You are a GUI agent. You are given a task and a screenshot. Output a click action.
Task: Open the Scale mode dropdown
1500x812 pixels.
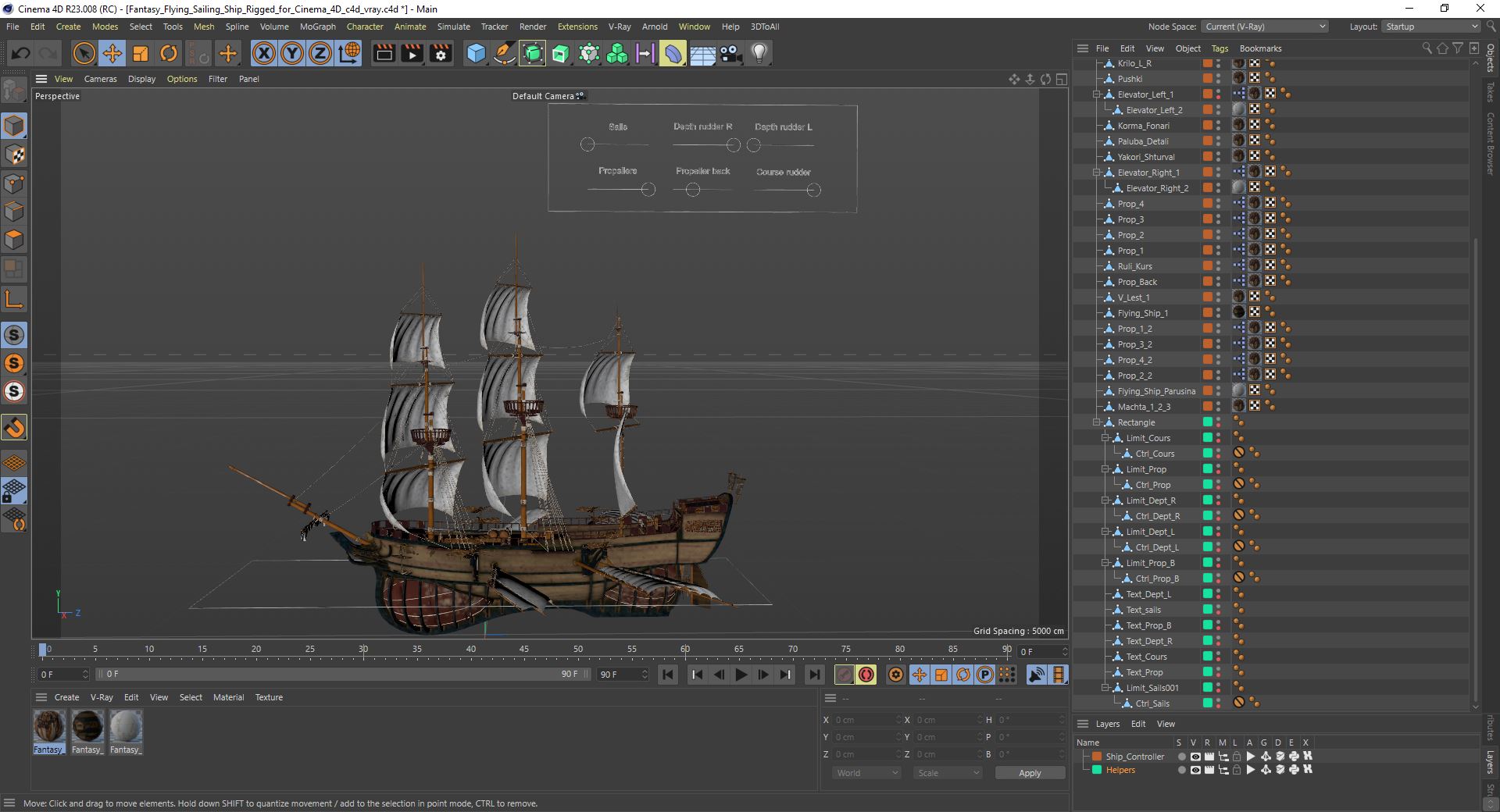[x=948, y=773]
